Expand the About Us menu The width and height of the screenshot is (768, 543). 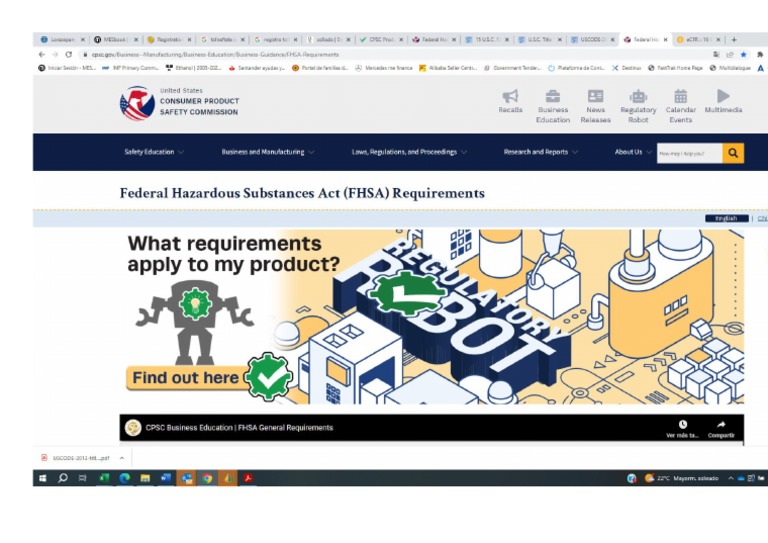[633, 152]
